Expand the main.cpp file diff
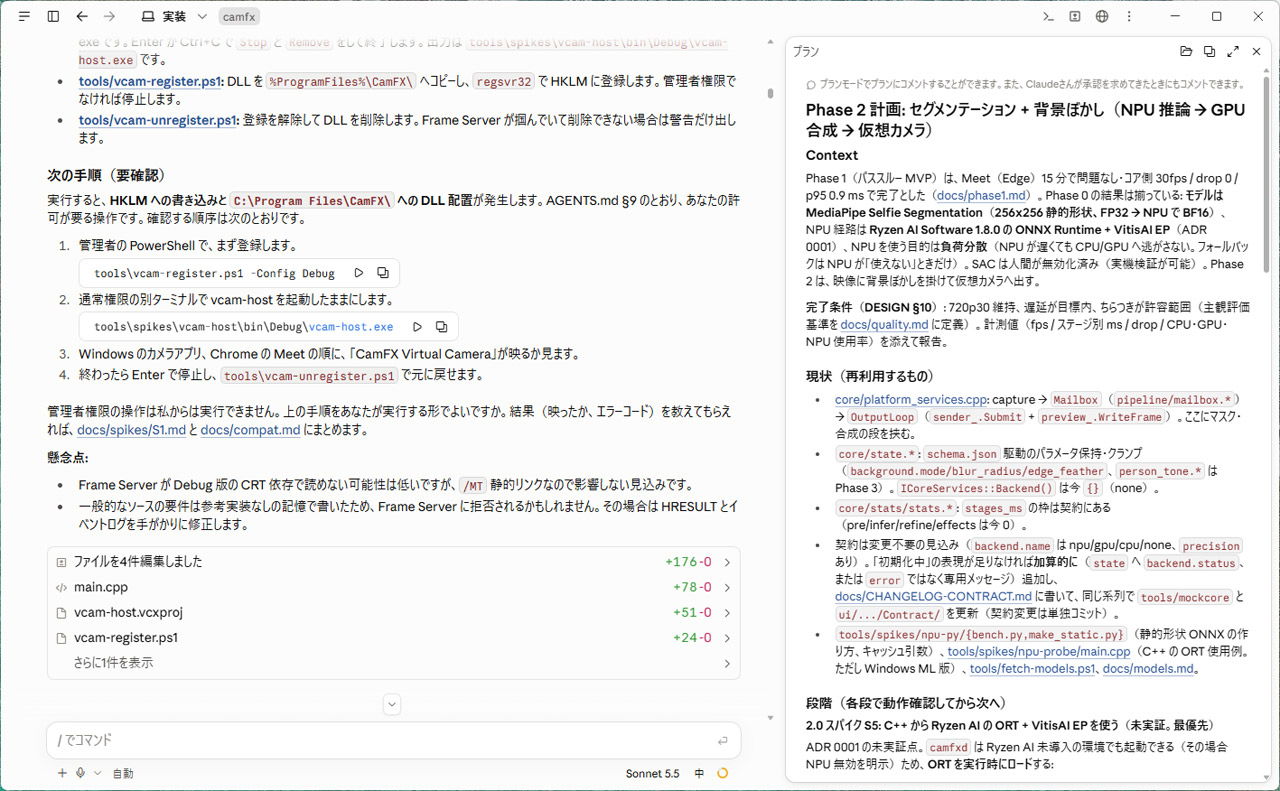1280x791 pixels. 394,587
